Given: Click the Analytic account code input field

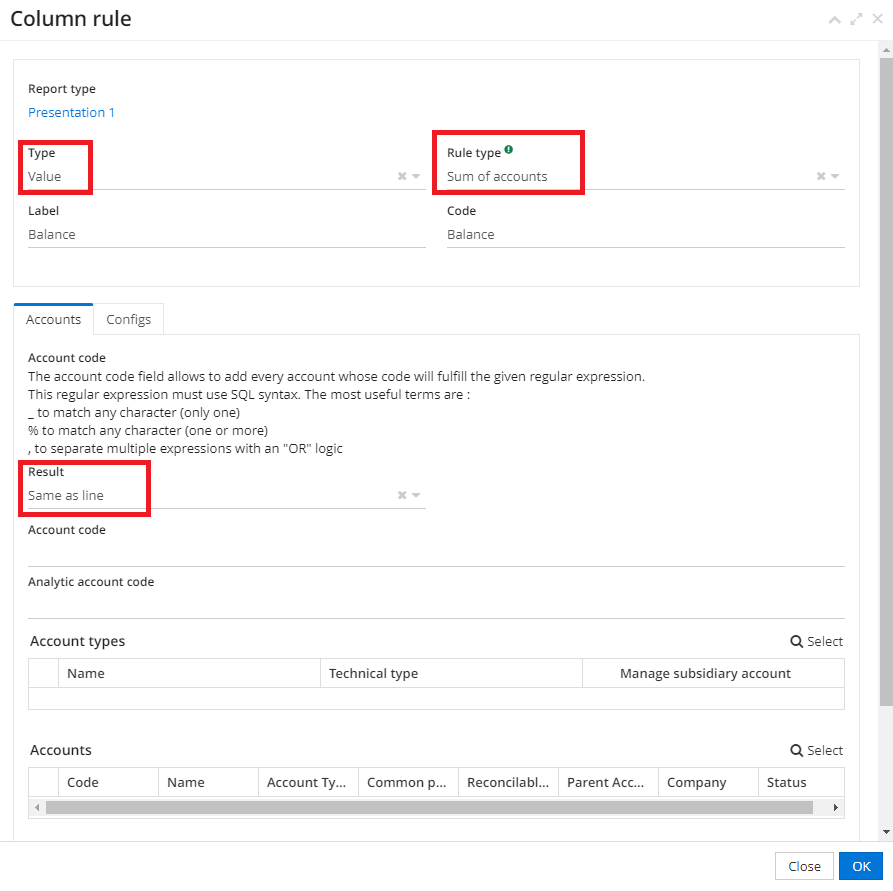Looking at the screenshot, I should click(x=436, y=606).
